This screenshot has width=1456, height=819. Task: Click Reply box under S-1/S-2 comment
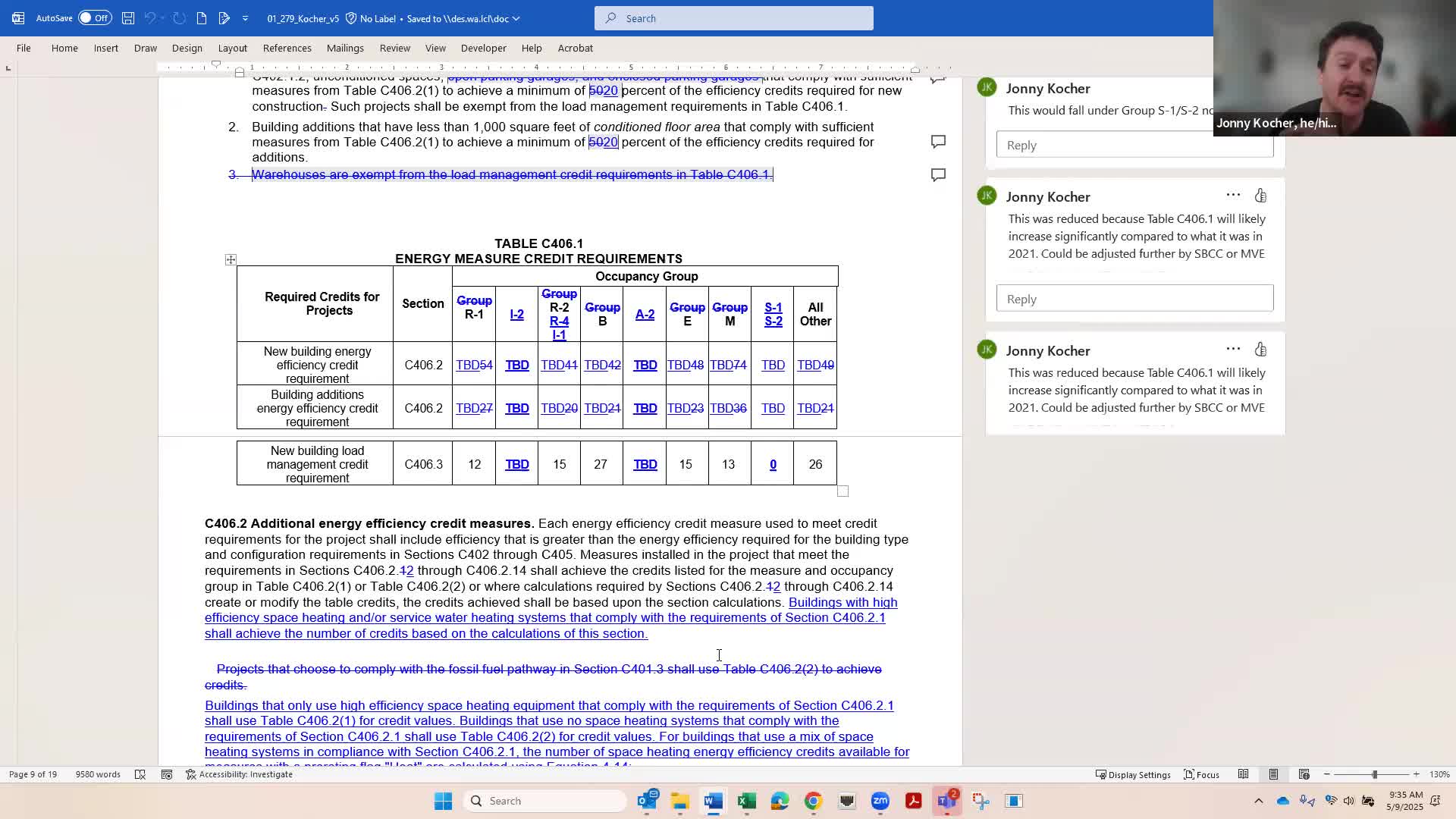[1134, 145]
